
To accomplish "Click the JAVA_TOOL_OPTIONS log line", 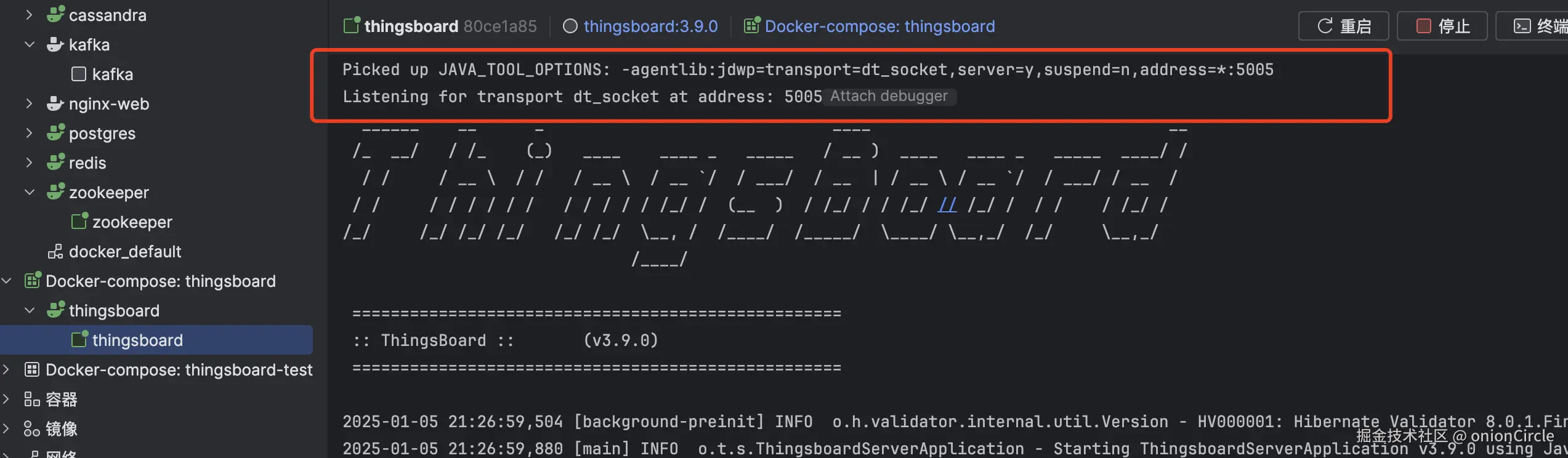I will click(x=807, y=70).
